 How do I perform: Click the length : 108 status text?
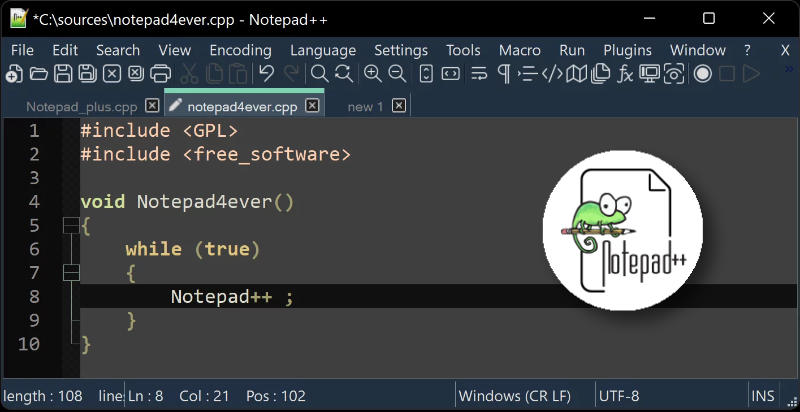[42, 396]
